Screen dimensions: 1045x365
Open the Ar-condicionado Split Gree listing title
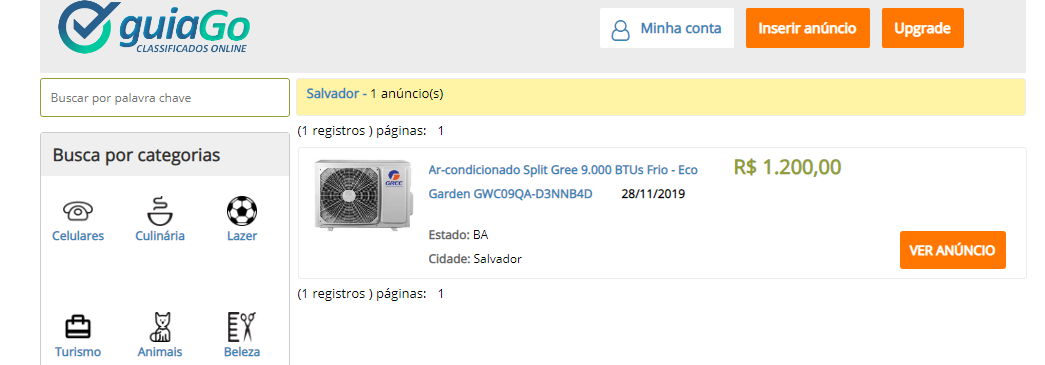click(x=563, y=182)
